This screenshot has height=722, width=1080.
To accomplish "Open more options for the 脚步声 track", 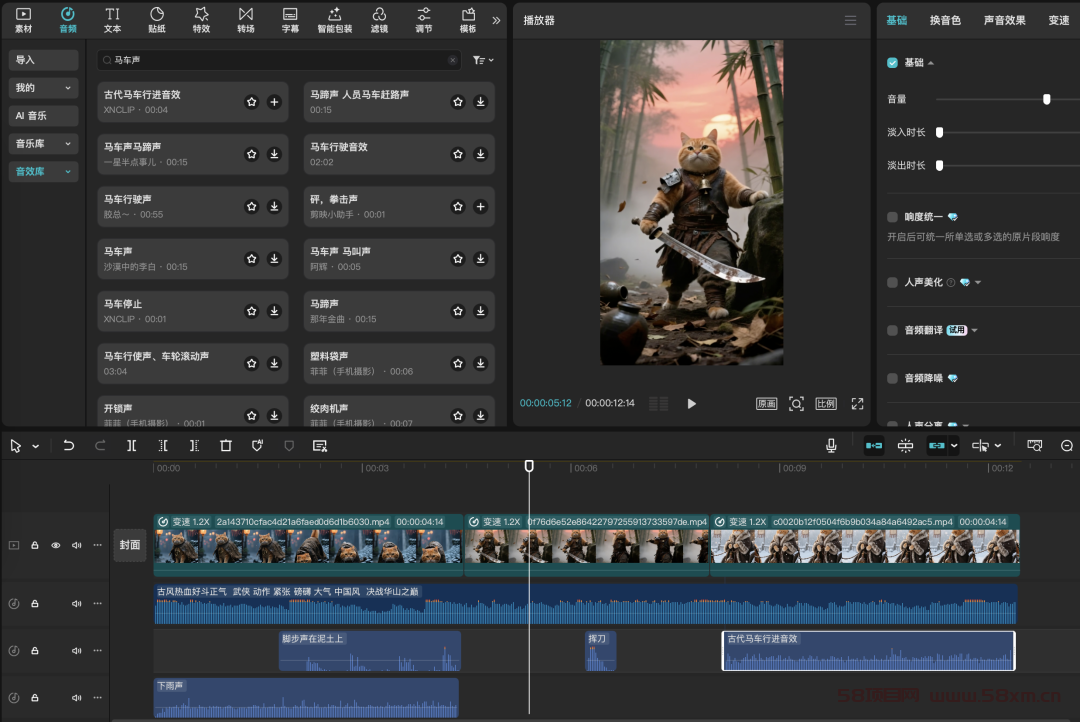I will click(x=98, y=650).
